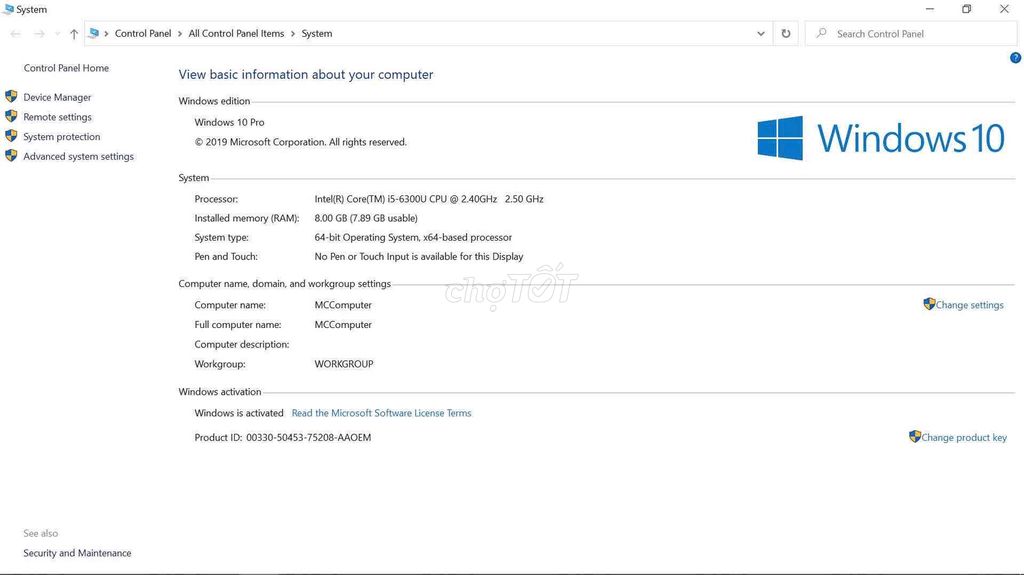The width and height of the screenshot is (1024, 575).
Task: Click the Windows is activated text
Action: tap(239, 413)
